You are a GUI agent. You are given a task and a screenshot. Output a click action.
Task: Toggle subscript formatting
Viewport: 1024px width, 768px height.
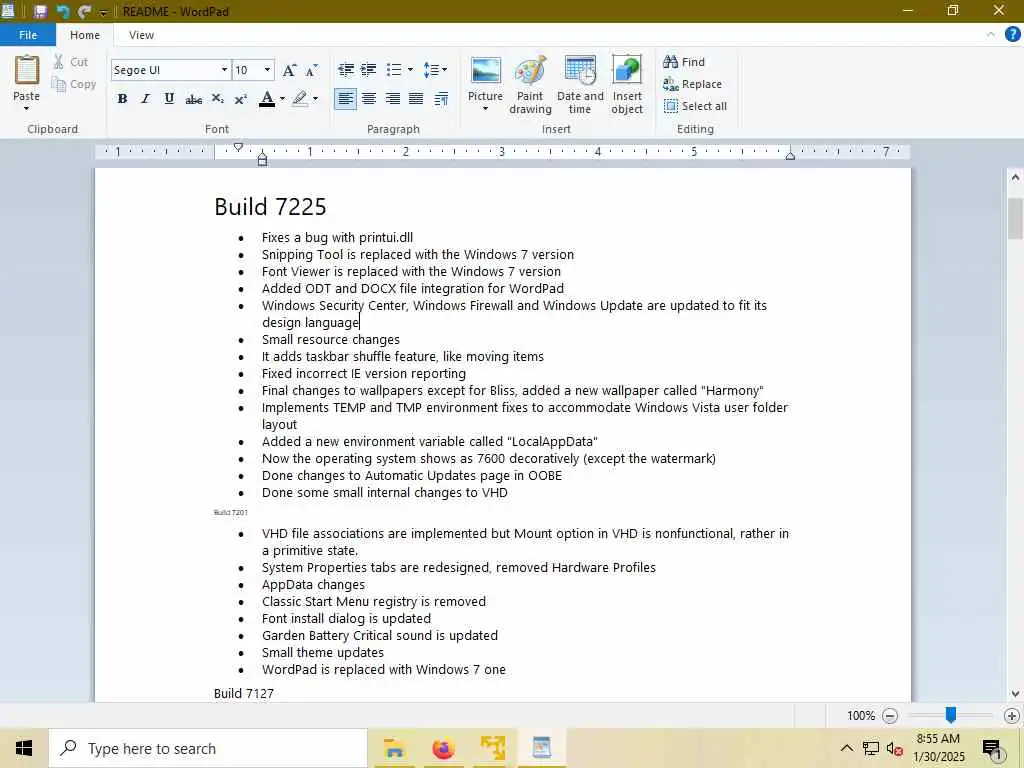point(217,99)
